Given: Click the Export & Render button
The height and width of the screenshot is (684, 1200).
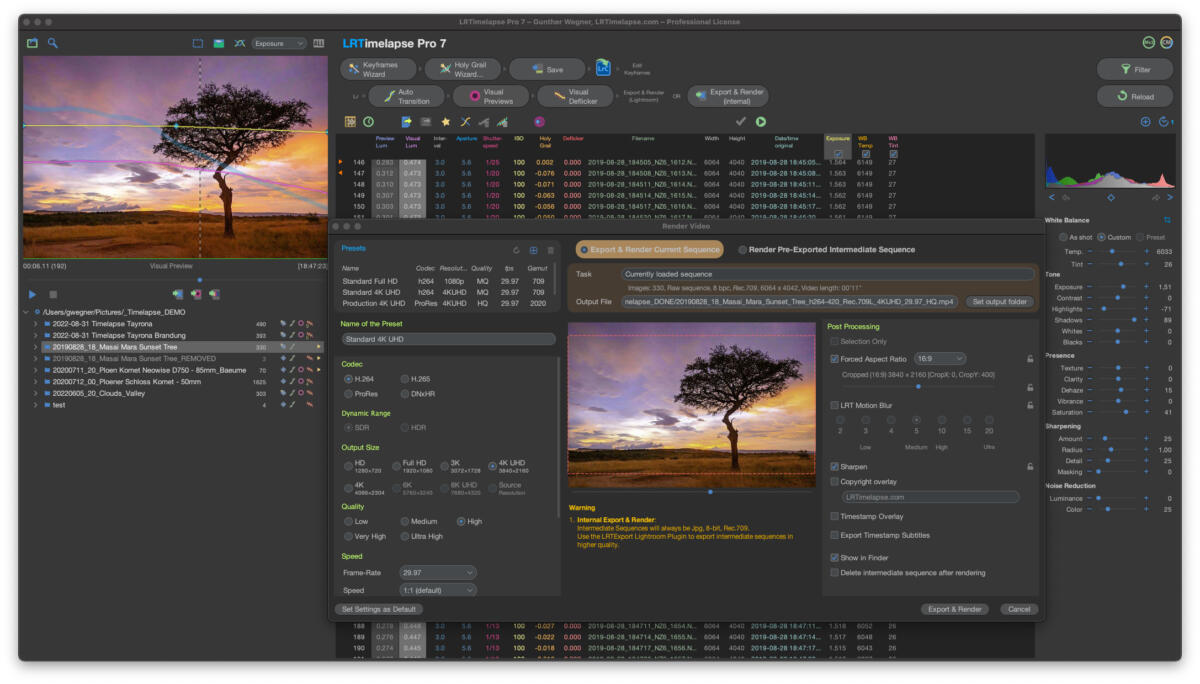Looking at the screenshot, I should pyautogui.click(x=954, y=609).
